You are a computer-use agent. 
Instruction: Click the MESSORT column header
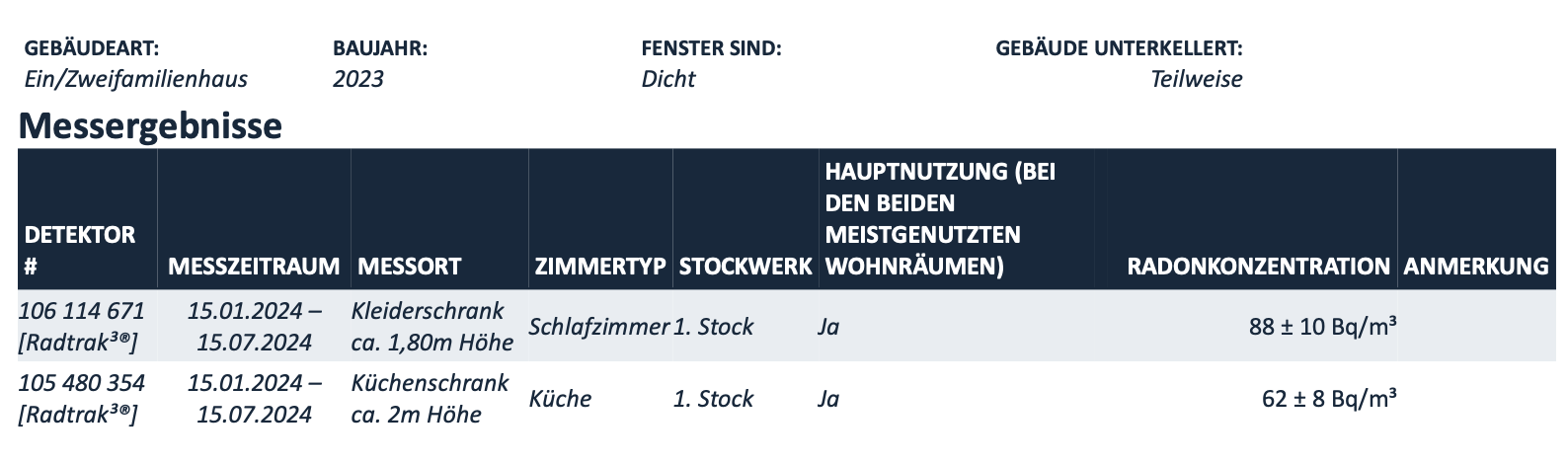pos(409,266)
